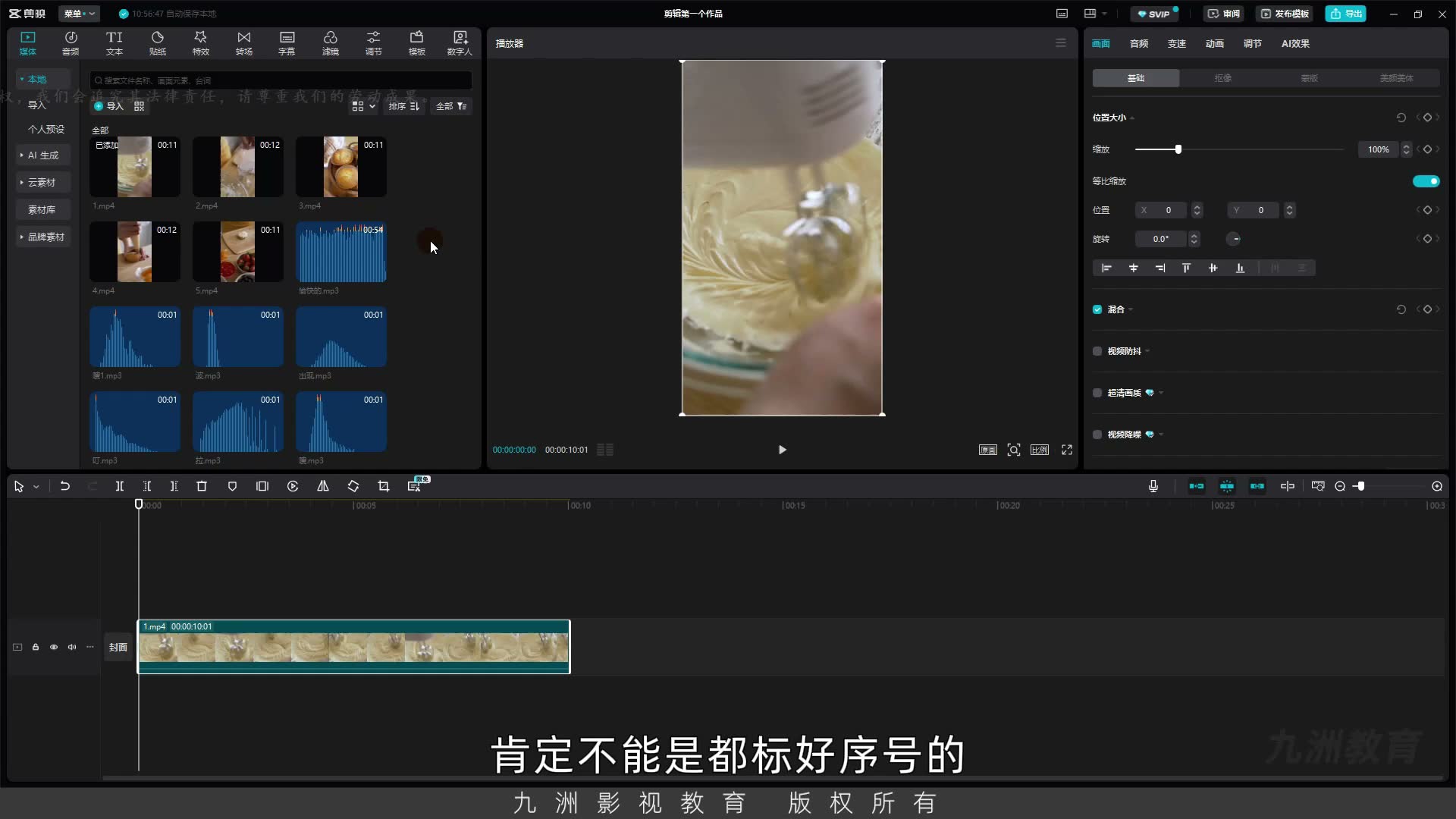Open the 排序 sort dropdown
This screenshot has width=1456, height=819.
[x=403, y=106]
